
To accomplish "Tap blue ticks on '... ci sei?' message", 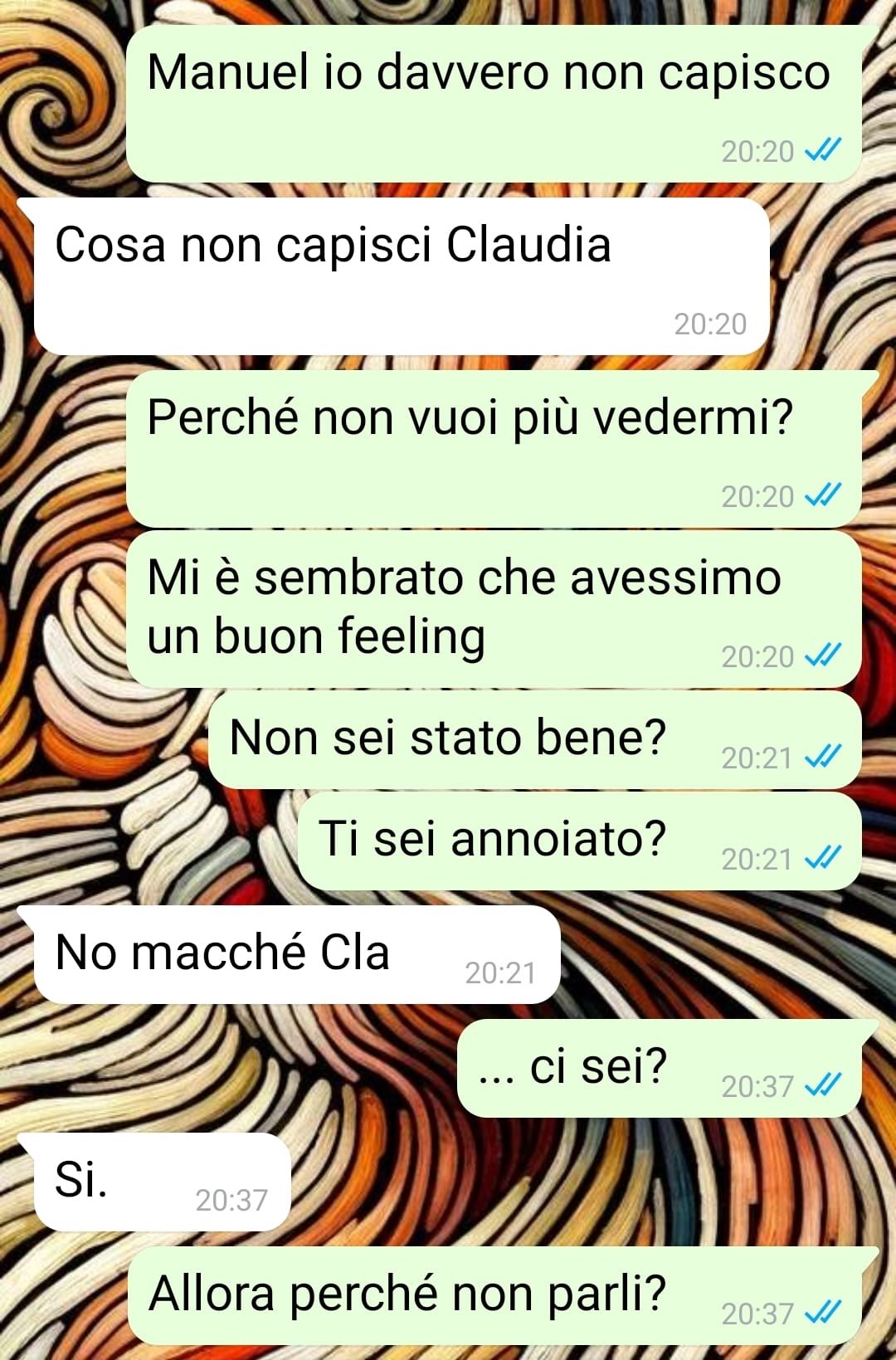I will (823, 1085).
